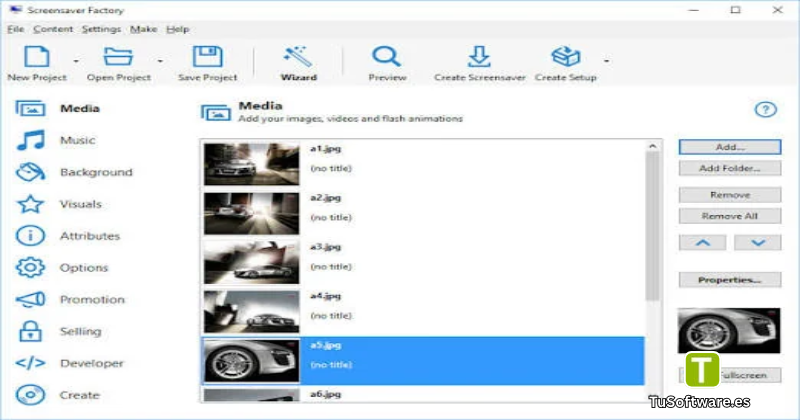
Task: Click the media list vertical scrollbar thumb
Action: tap(653, 226)
